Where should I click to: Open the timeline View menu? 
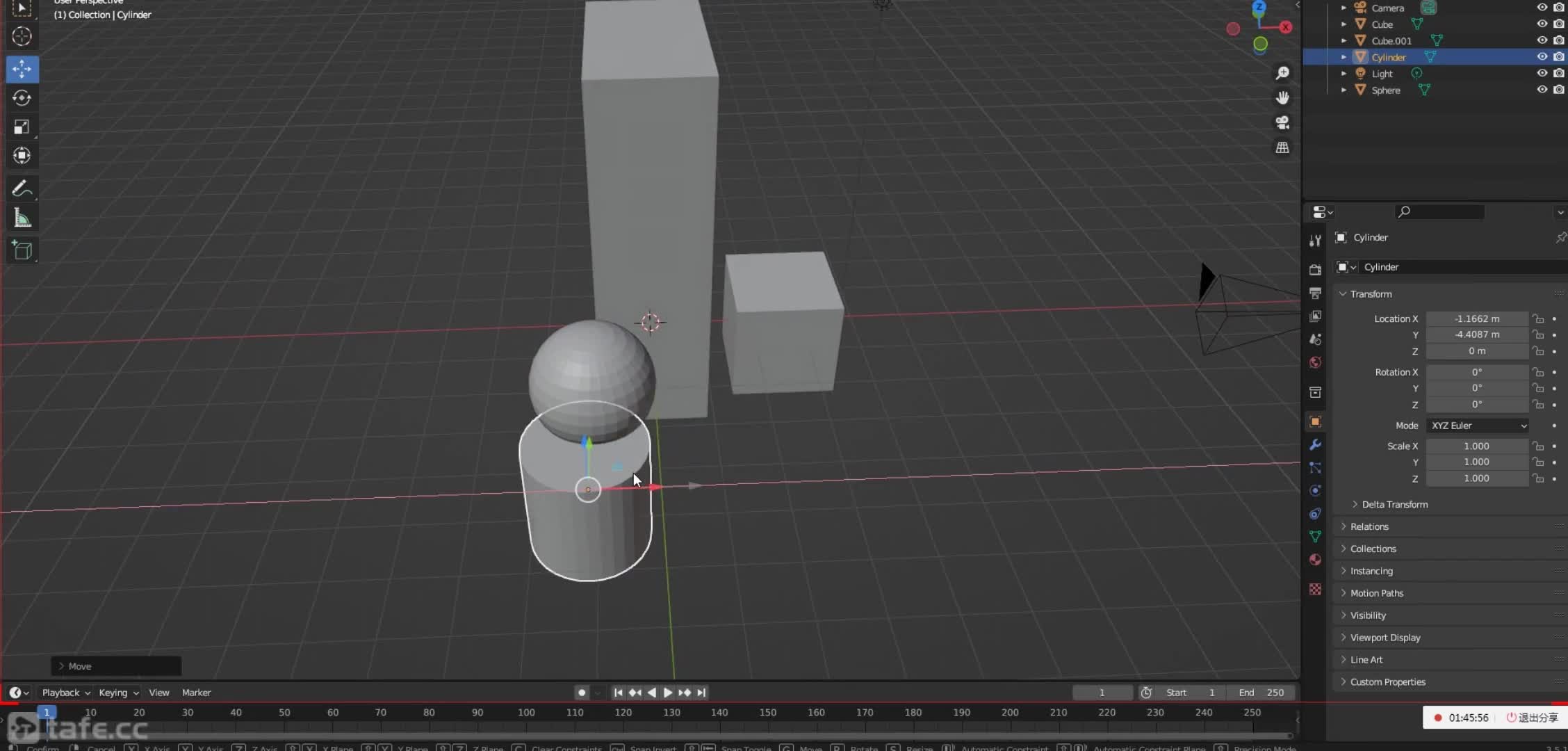point(158,693)
